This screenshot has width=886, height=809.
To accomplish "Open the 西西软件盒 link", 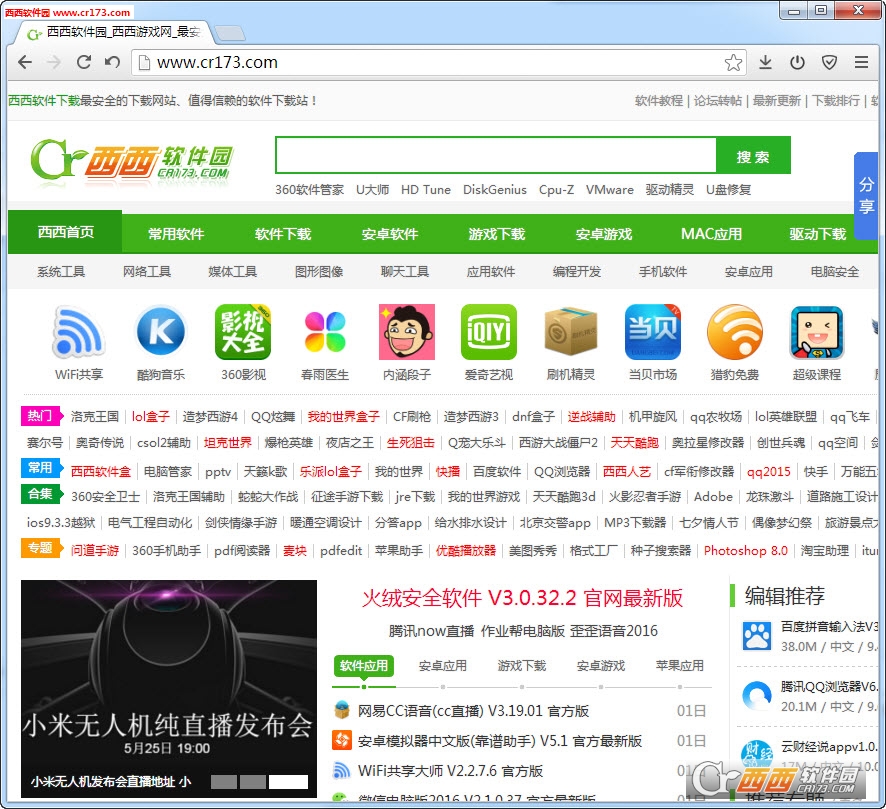I will pos(101,471).
